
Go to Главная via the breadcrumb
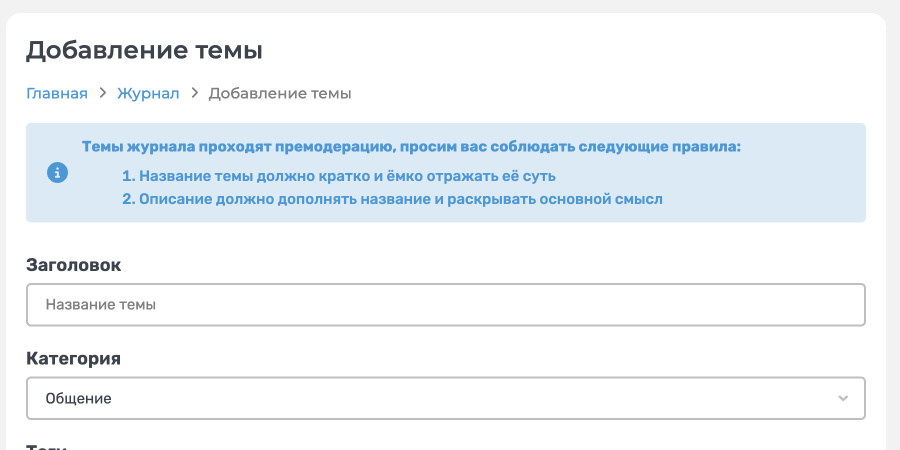pyautogui.click(x=57, y=94)
